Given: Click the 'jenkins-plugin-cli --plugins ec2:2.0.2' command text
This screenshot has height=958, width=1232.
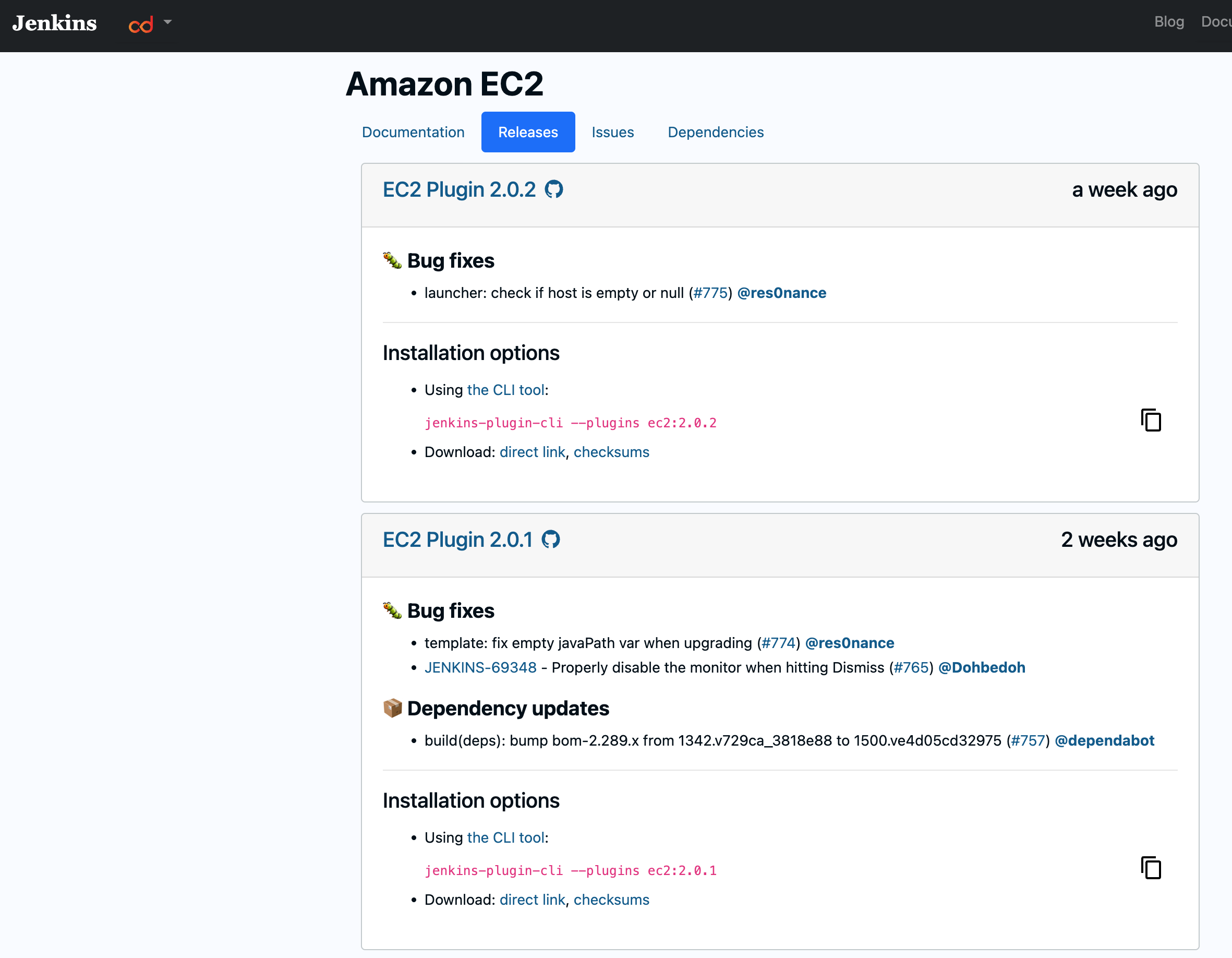Looking at the screenshot, I should [x=570, y=423].
